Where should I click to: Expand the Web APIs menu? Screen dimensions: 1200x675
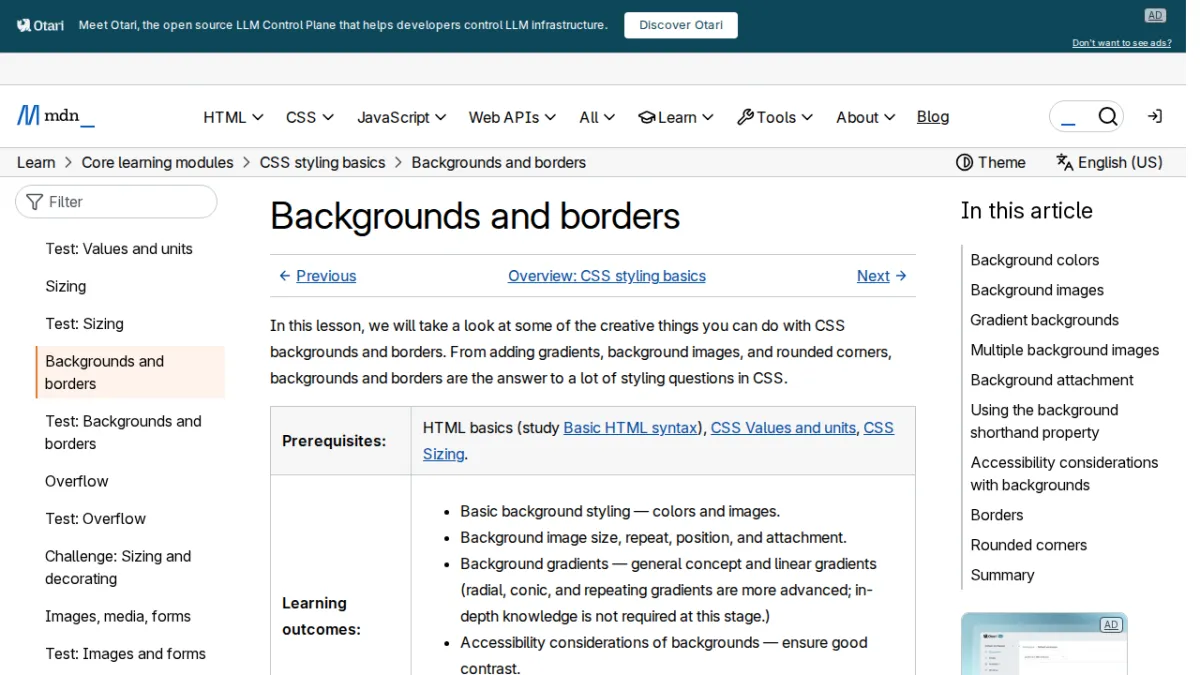point(513,117)
